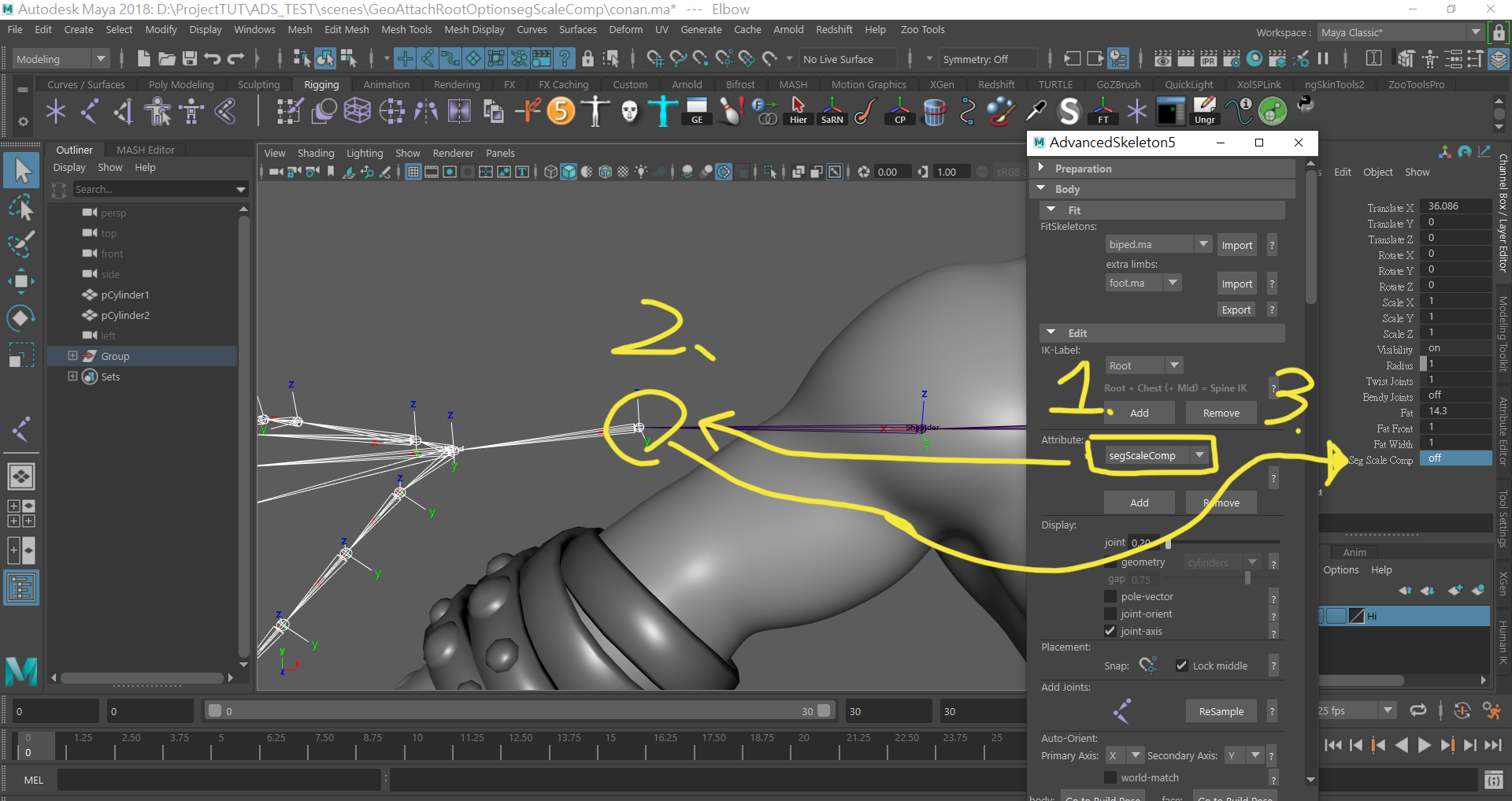Uncheck Lock middle under Placement
This screenshot has width=1512, height=801.
coord(1181,666)
